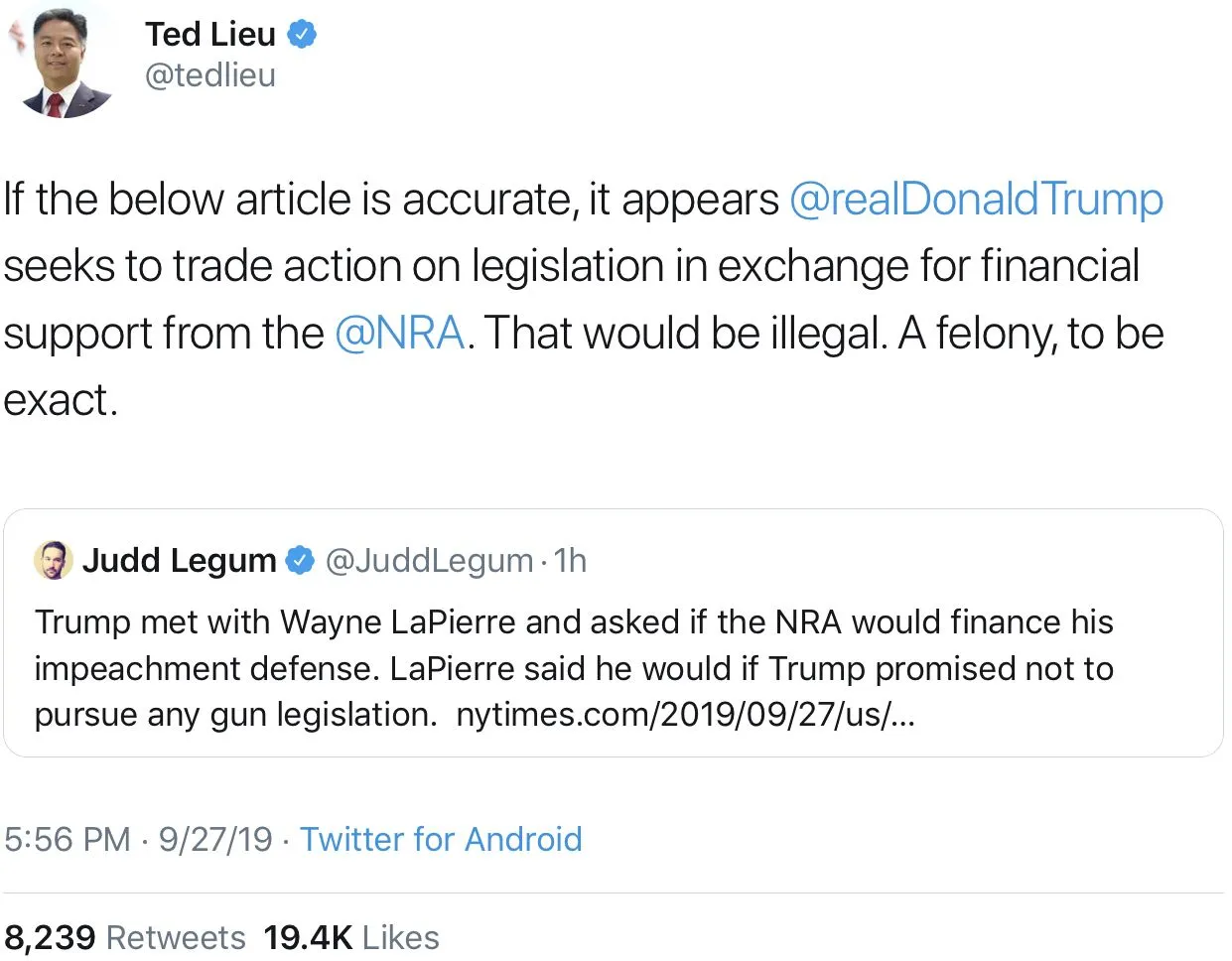Image resolution: width=1232 pixels, height=961 pixels.
Task: Click the main tweet text ending in 'exact.'
Action: pos(60,401)
